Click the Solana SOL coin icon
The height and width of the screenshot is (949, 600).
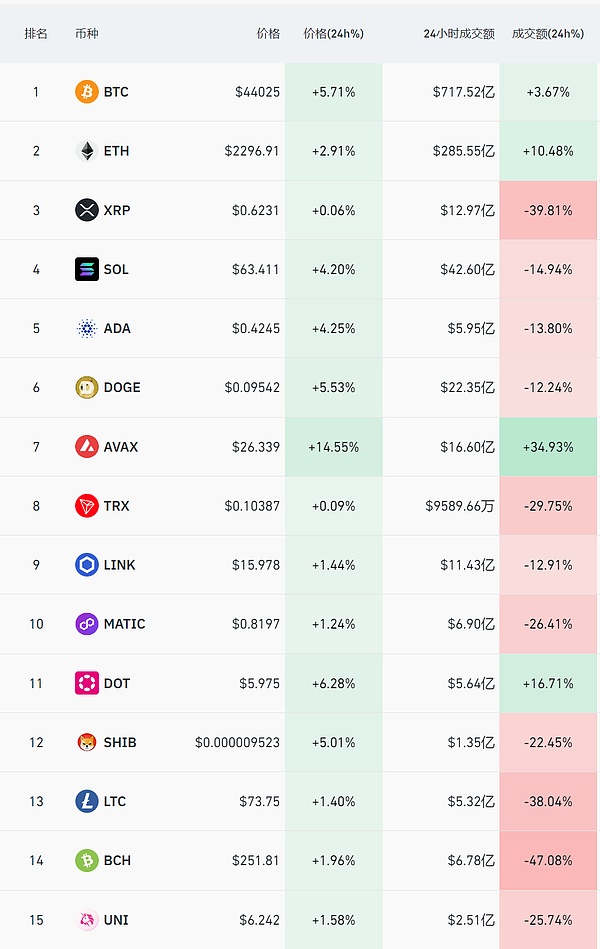[x=87, y=269]
